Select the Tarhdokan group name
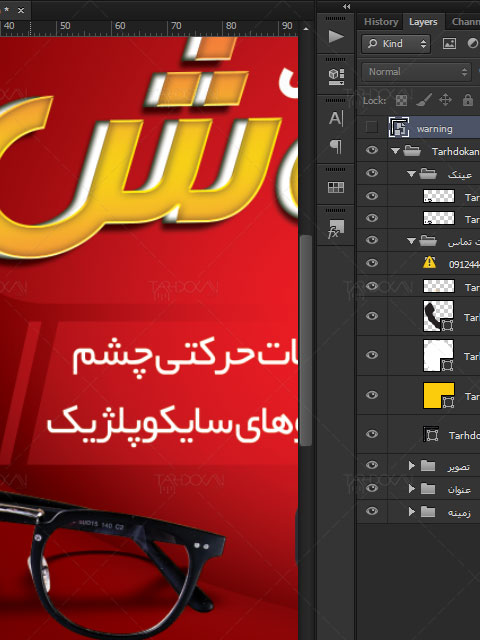480x640 pixels. (456, 151)
